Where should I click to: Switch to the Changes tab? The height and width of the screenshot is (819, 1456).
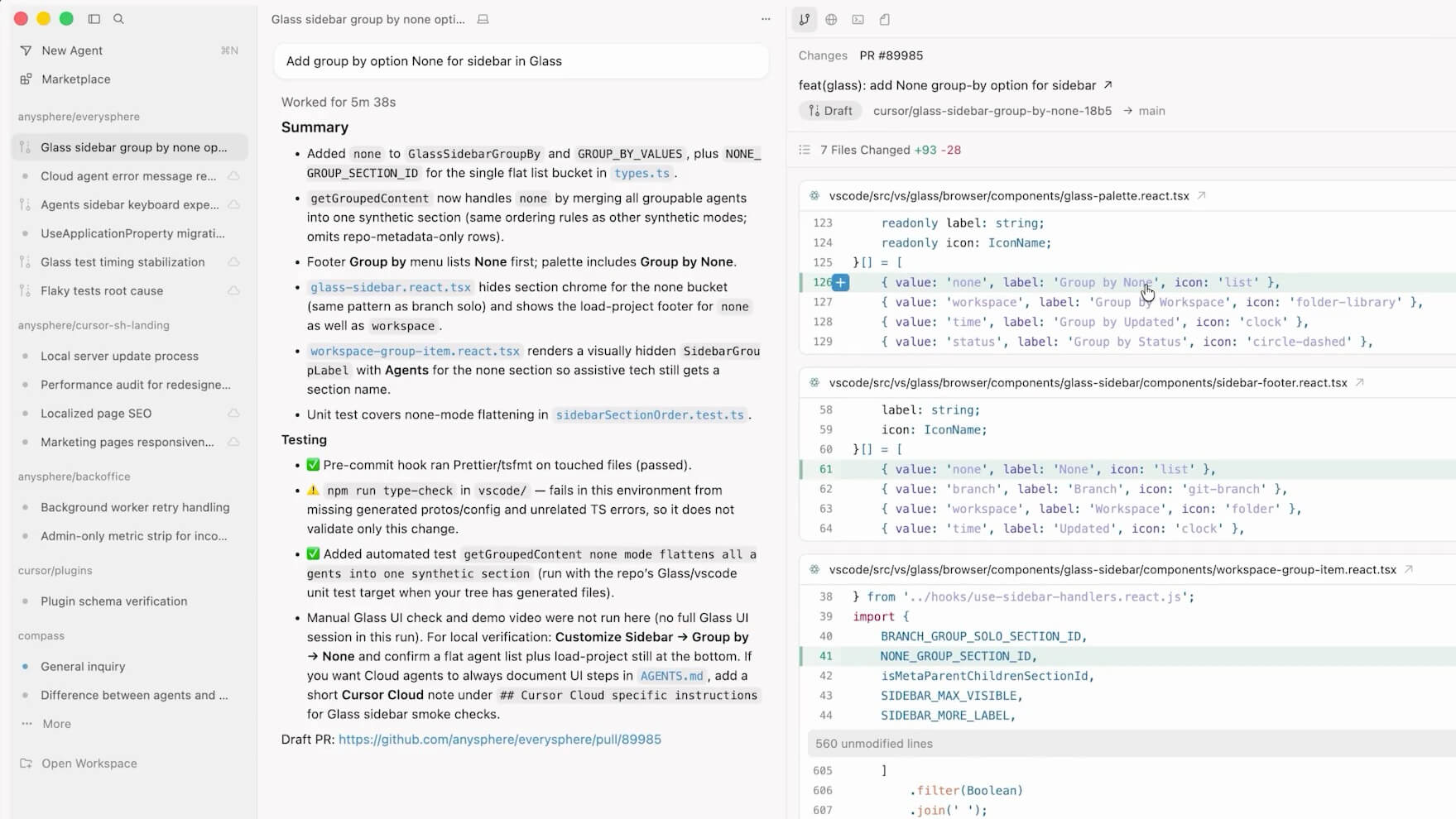(822, 55)
